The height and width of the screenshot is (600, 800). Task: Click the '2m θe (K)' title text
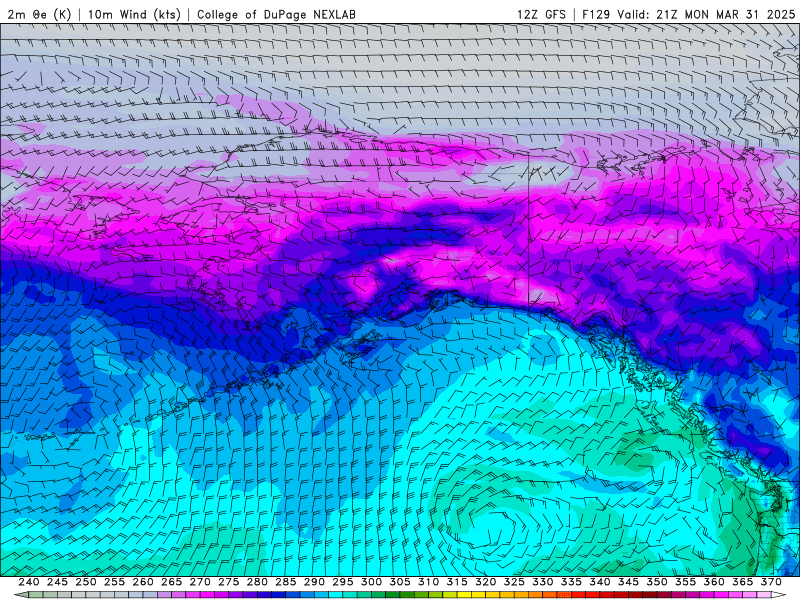[x=39, y=14]
